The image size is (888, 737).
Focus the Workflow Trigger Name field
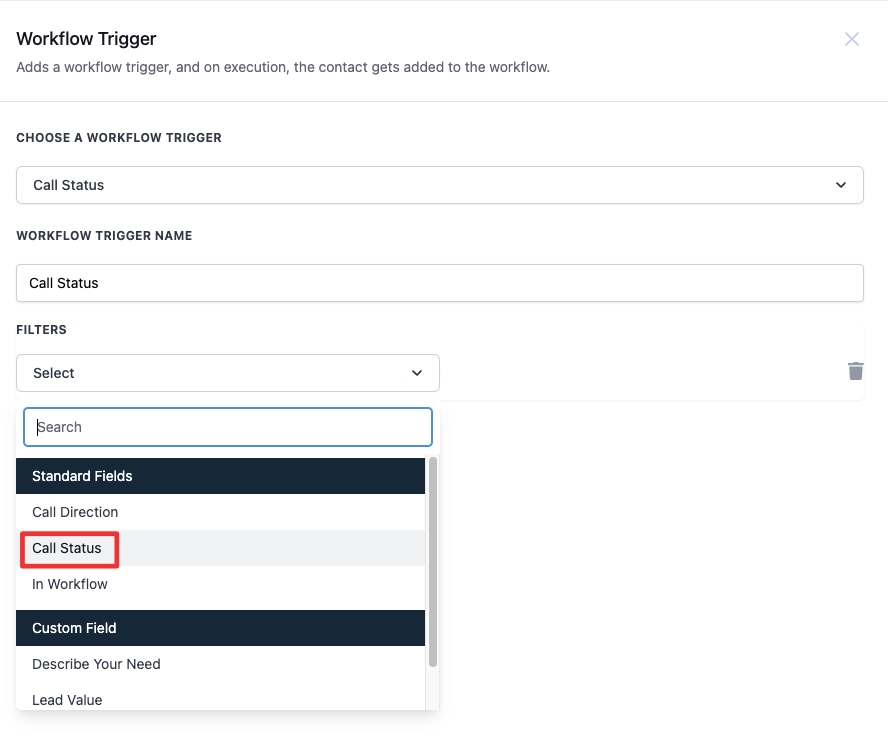coord(439,283)
